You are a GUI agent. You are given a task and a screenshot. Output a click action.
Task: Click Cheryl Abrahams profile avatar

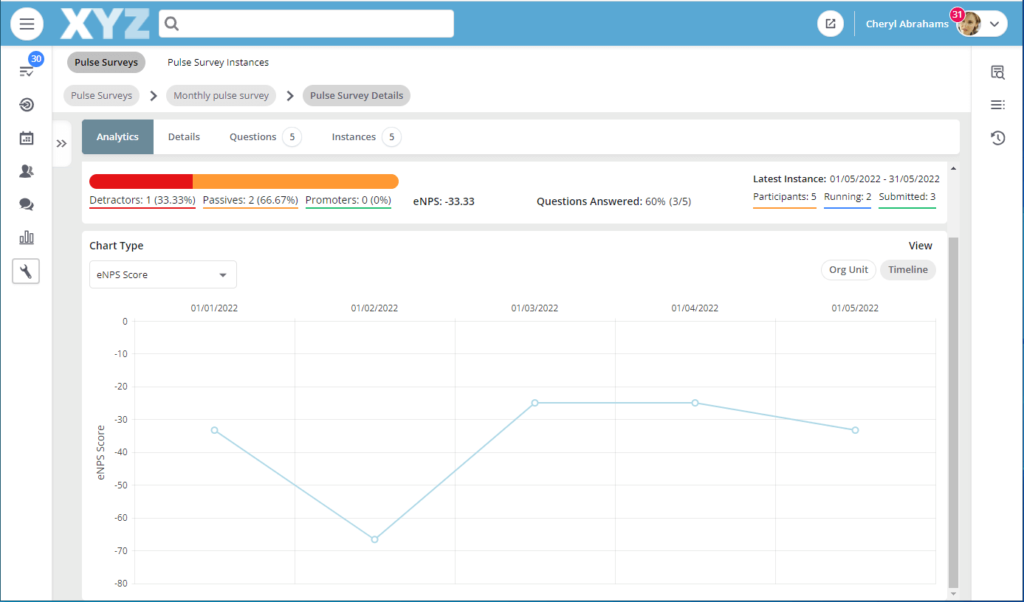pos(970,24)
